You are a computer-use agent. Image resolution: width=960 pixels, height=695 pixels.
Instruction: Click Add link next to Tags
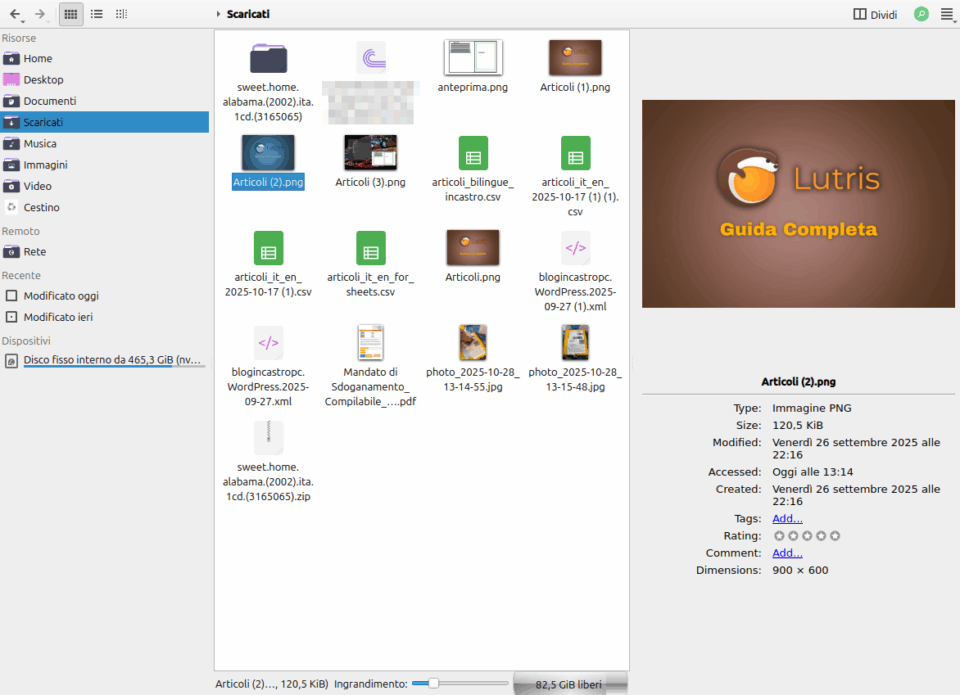[x=787, y=519]
